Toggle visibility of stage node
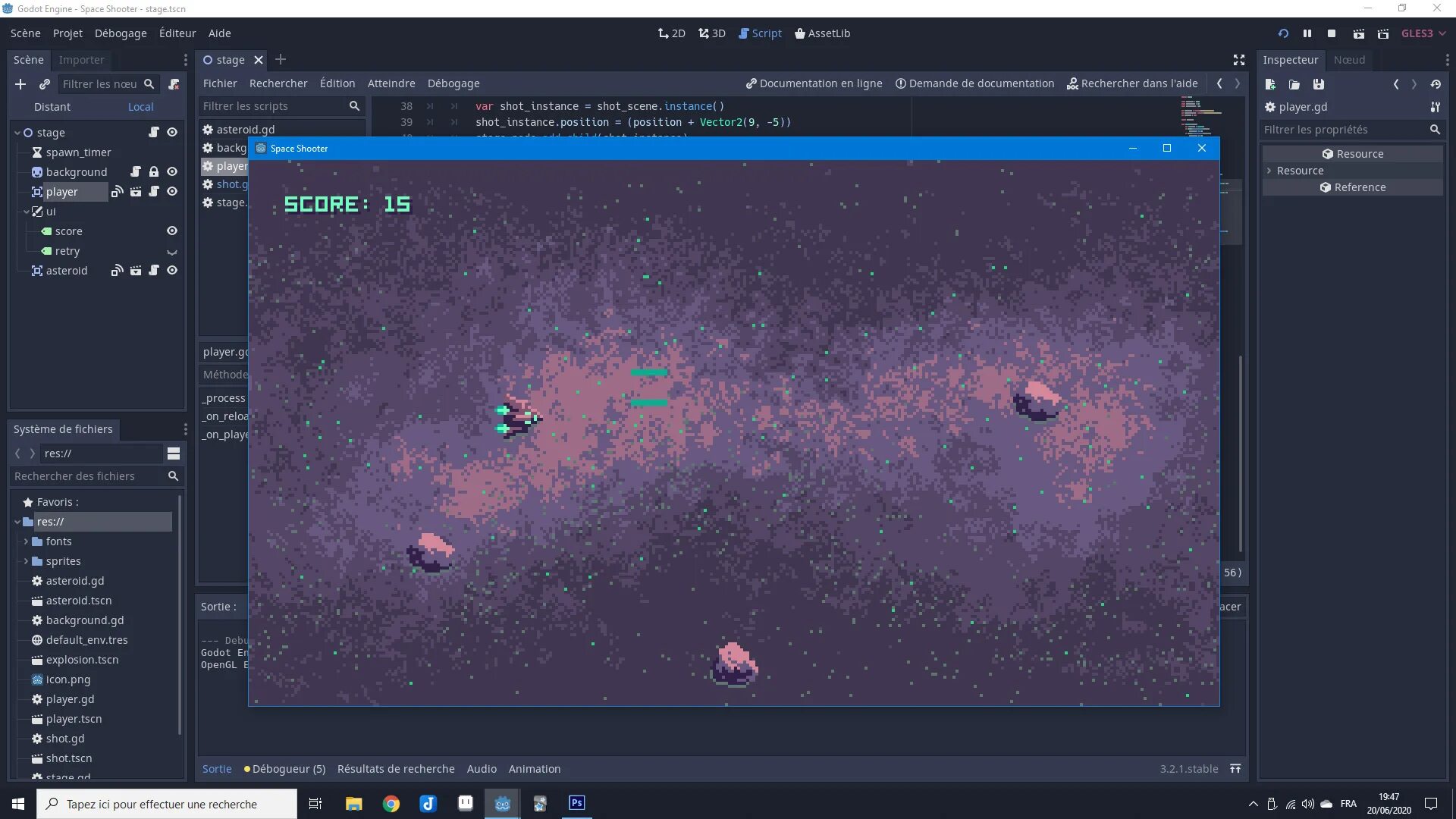 tap(172, 132)
